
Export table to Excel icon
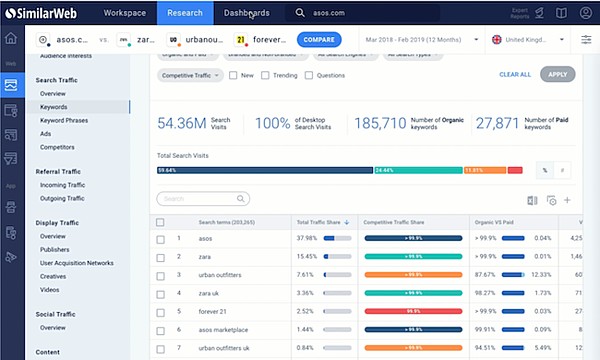coord(532,200)
